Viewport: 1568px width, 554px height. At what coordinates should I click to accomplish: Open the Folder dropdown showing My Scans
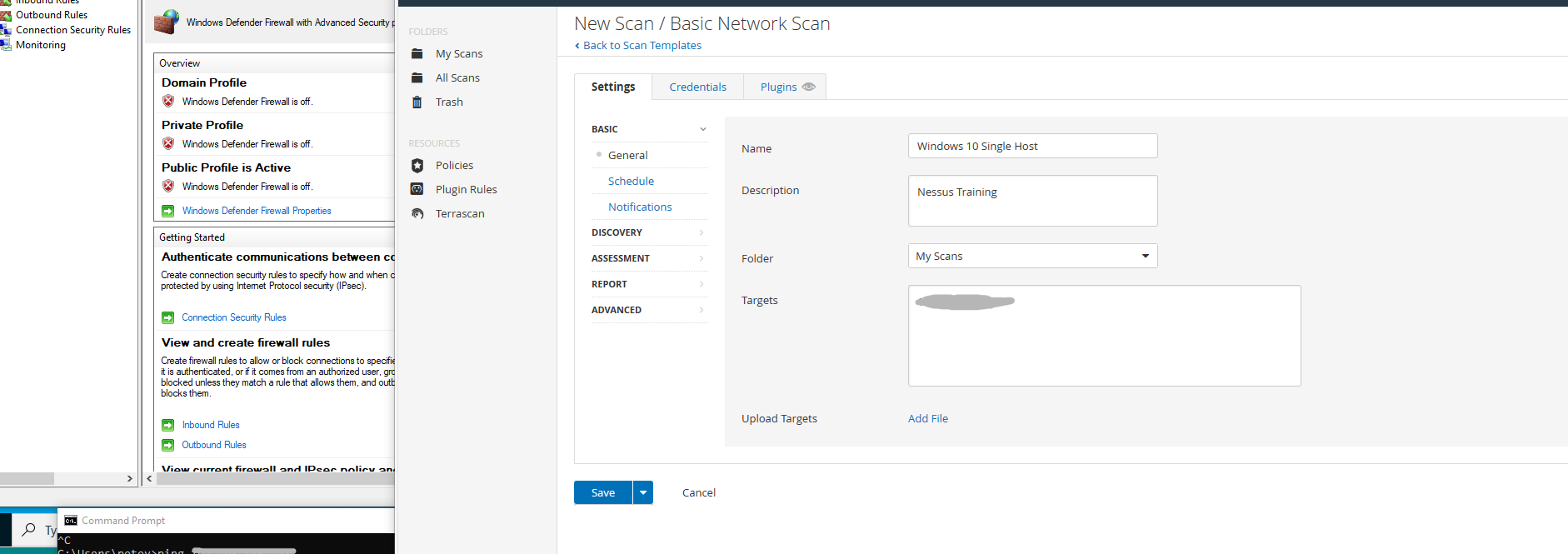(1032, 256)
